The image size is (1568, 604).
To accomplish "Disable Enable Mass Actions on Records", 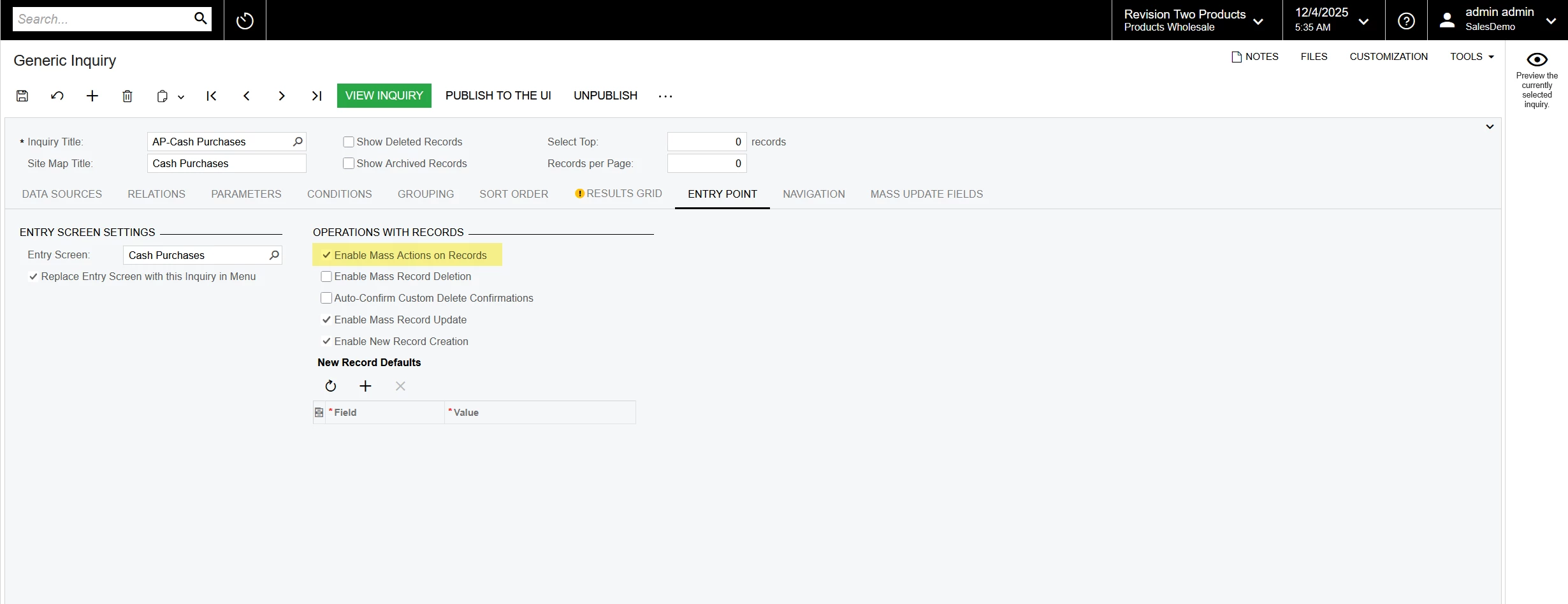I will tap(326, 255).
